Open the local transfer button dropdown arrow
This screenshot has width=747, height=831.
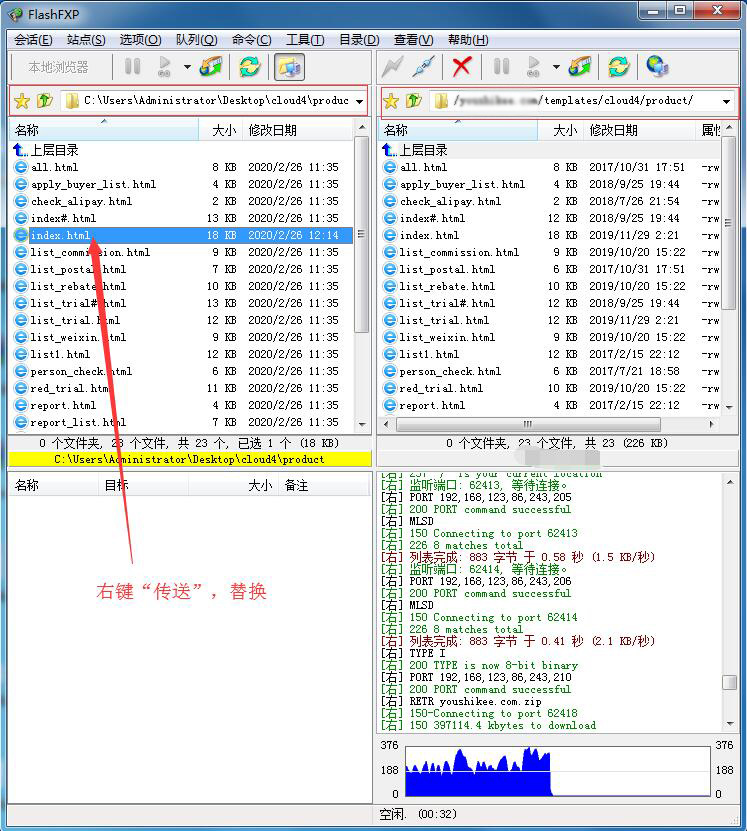click(187, 67)
